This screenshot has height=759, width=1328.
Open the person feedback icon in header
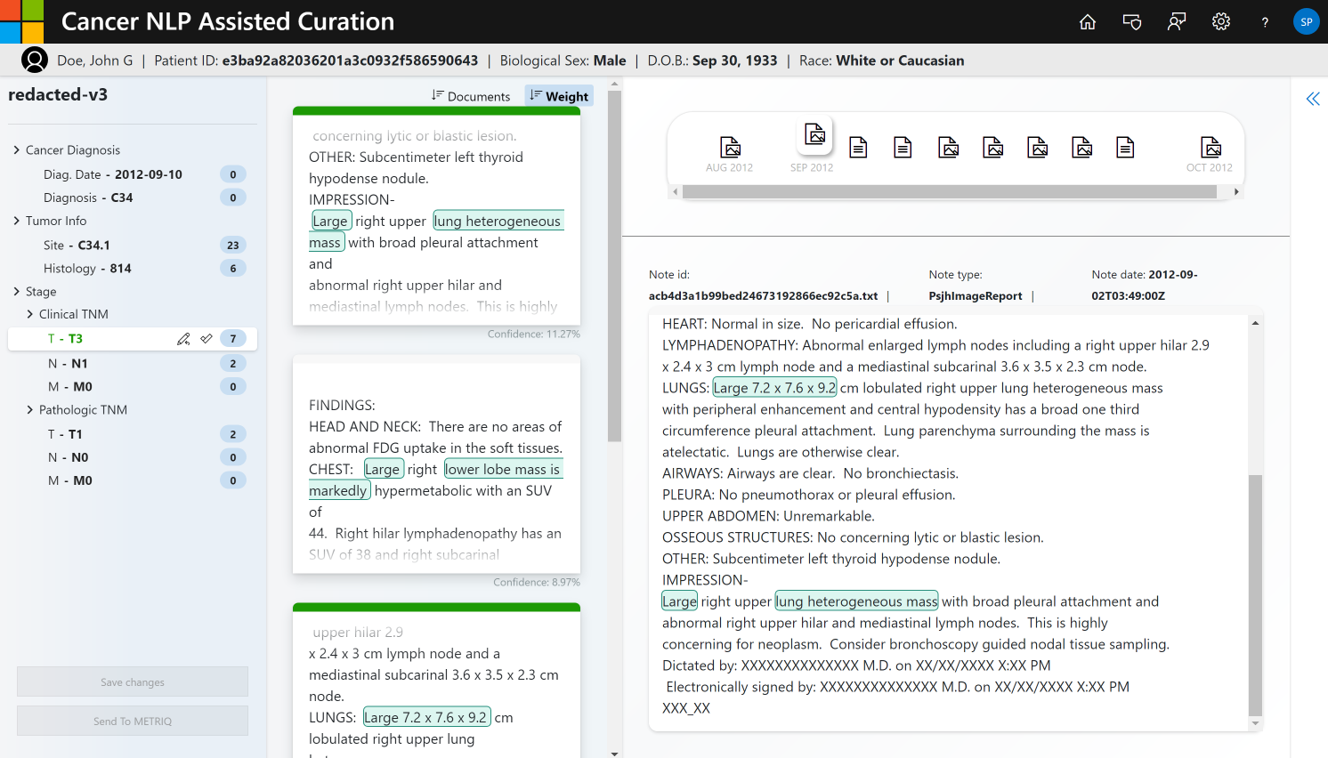coord(1176,22)
